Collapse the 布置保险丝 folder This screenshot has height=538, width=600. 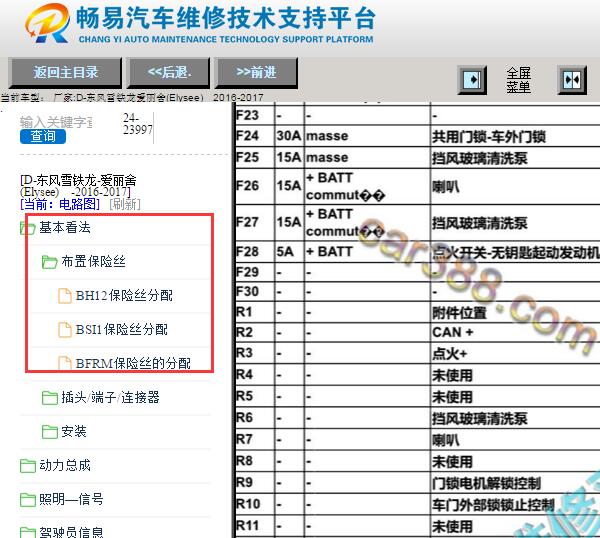(93, 261)
